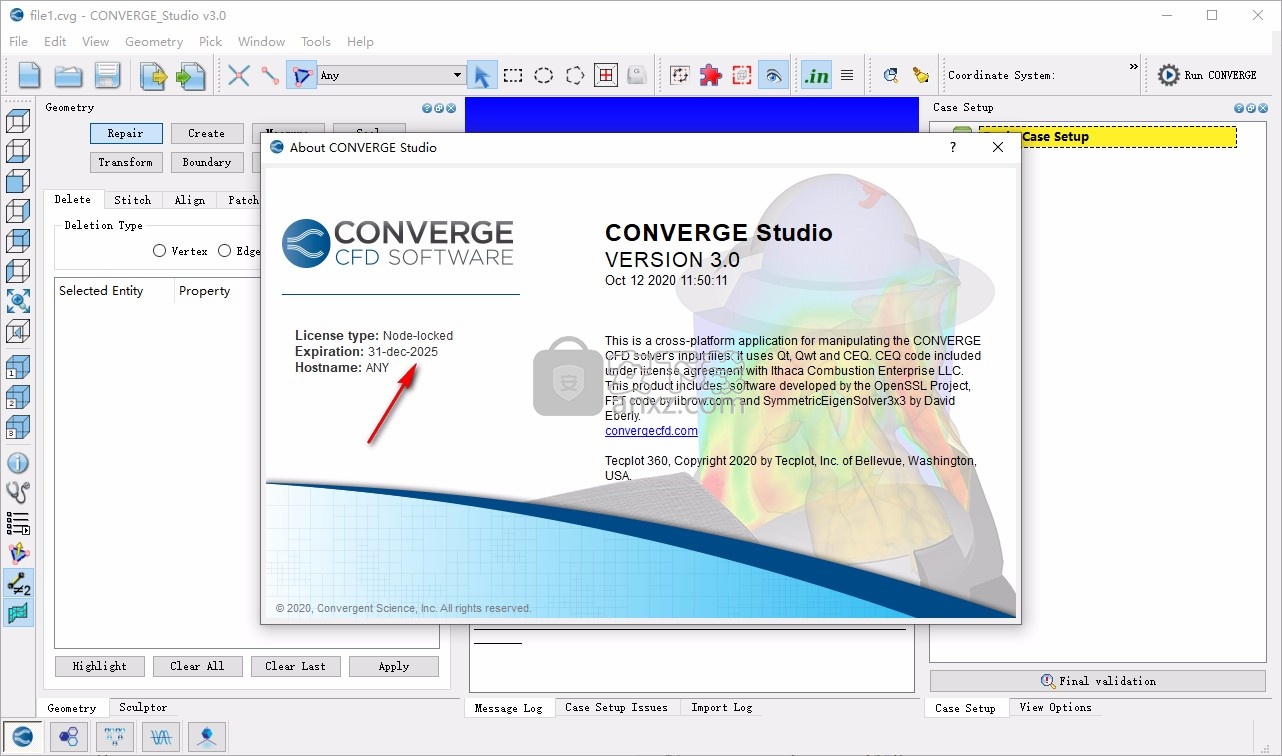Viewport: 1282px width, 756px height.
Task: Open the File menu
Action: pyautogui.click(x=18, y=41)
